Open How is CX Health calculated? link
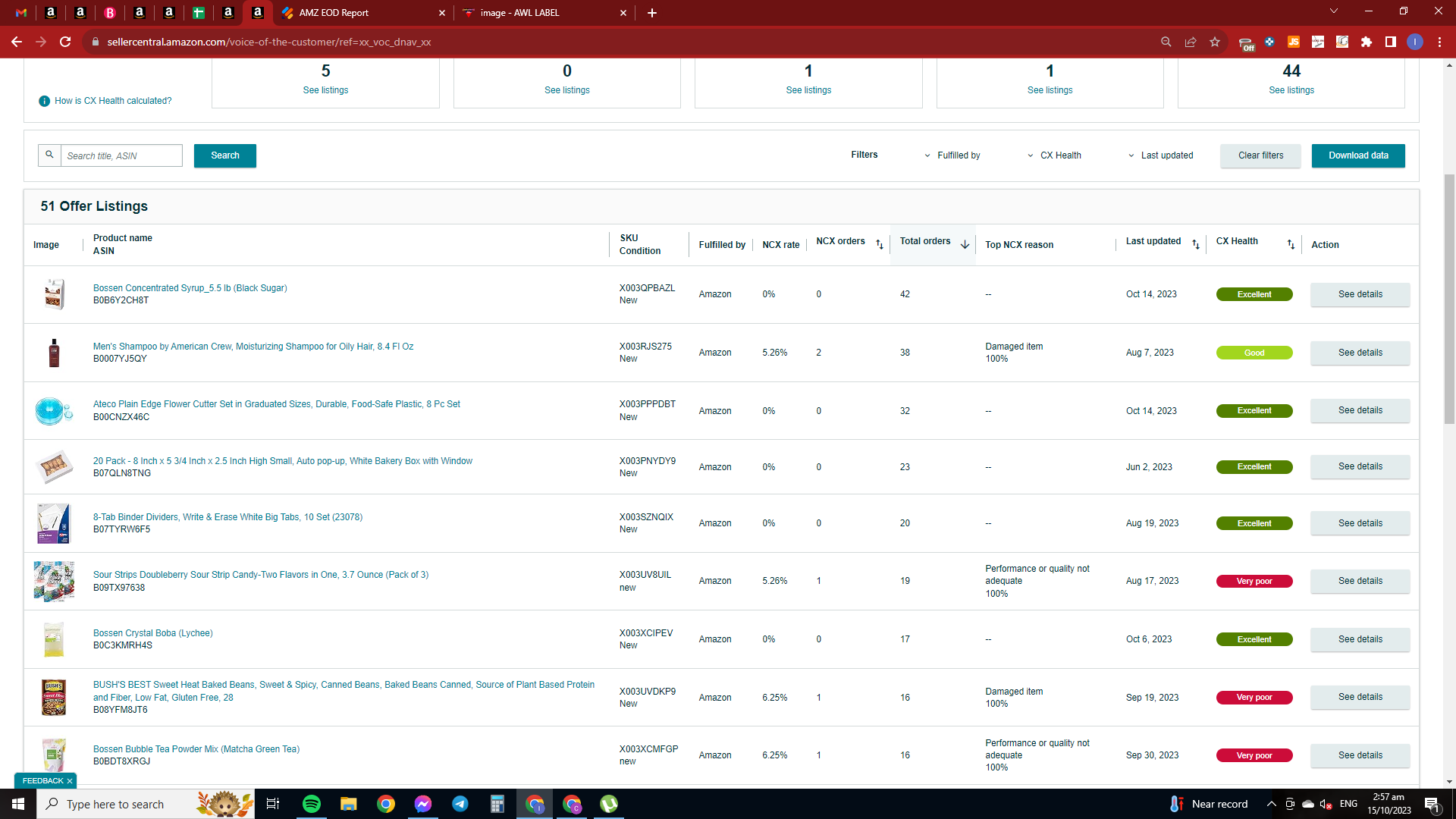1456x819 pixels. (x=113, y=101)
